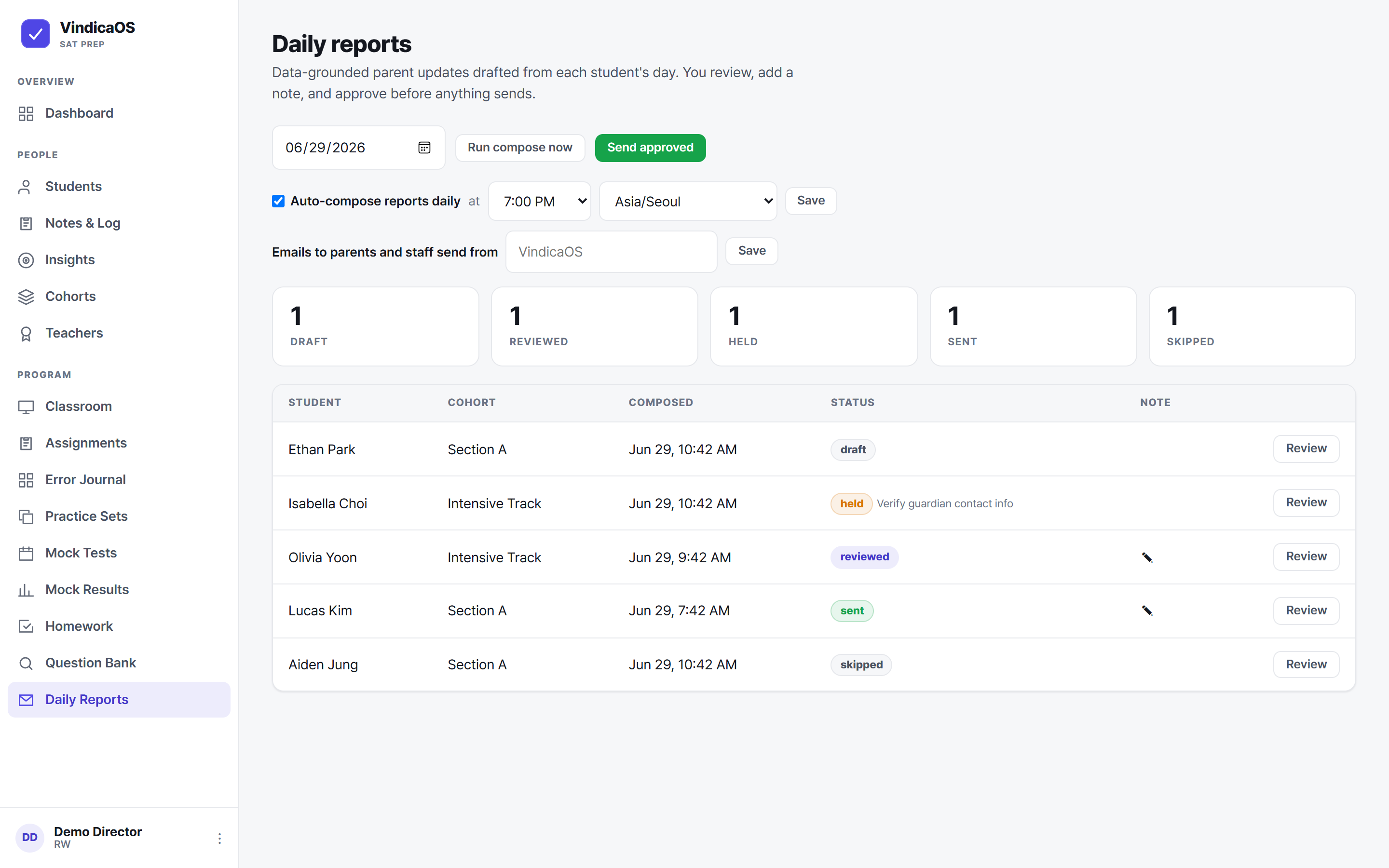
Task: Click the Skipped count card
Action: 1253,326
